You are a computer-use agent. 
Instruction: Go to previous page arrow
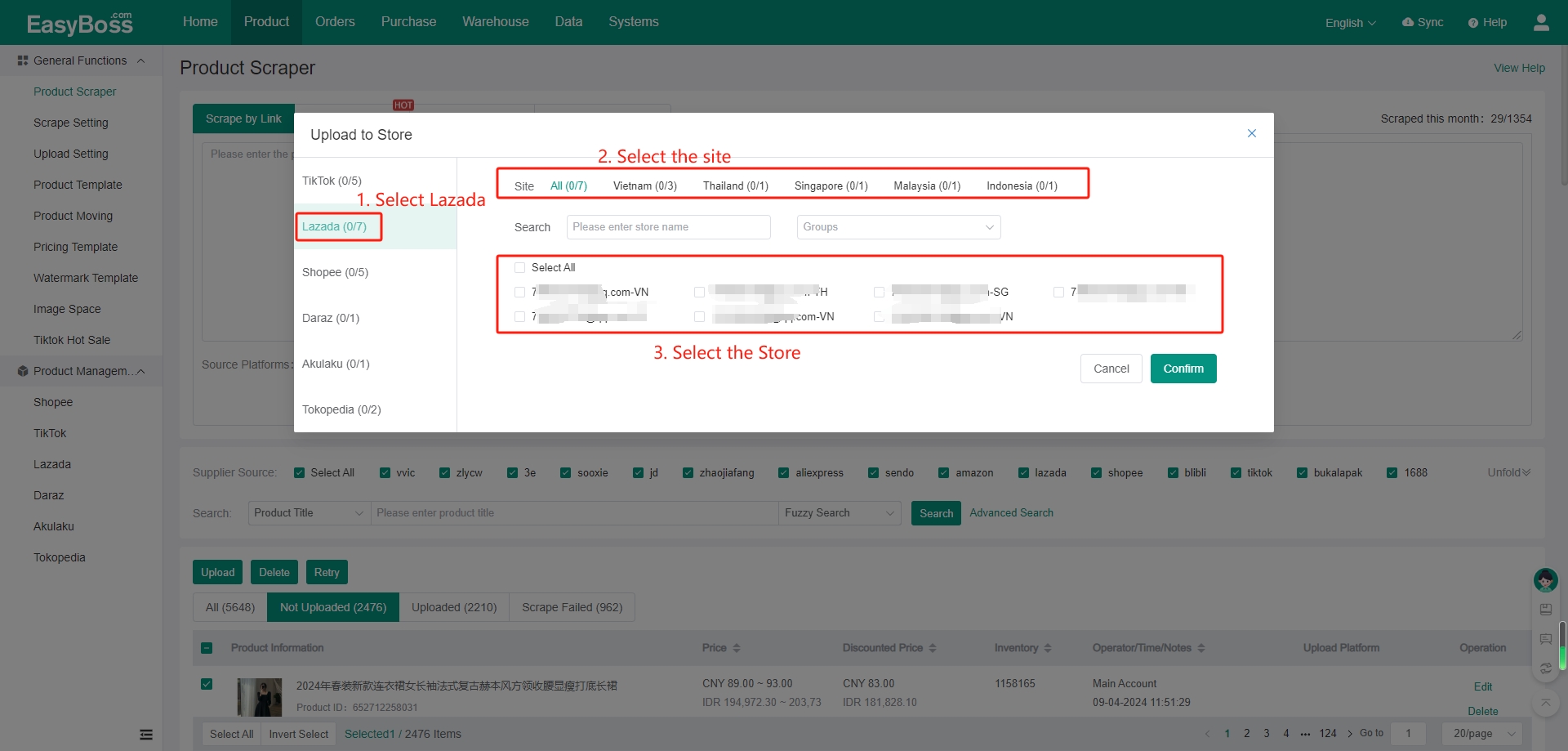pyautogui.click(x=1208, y=733)
